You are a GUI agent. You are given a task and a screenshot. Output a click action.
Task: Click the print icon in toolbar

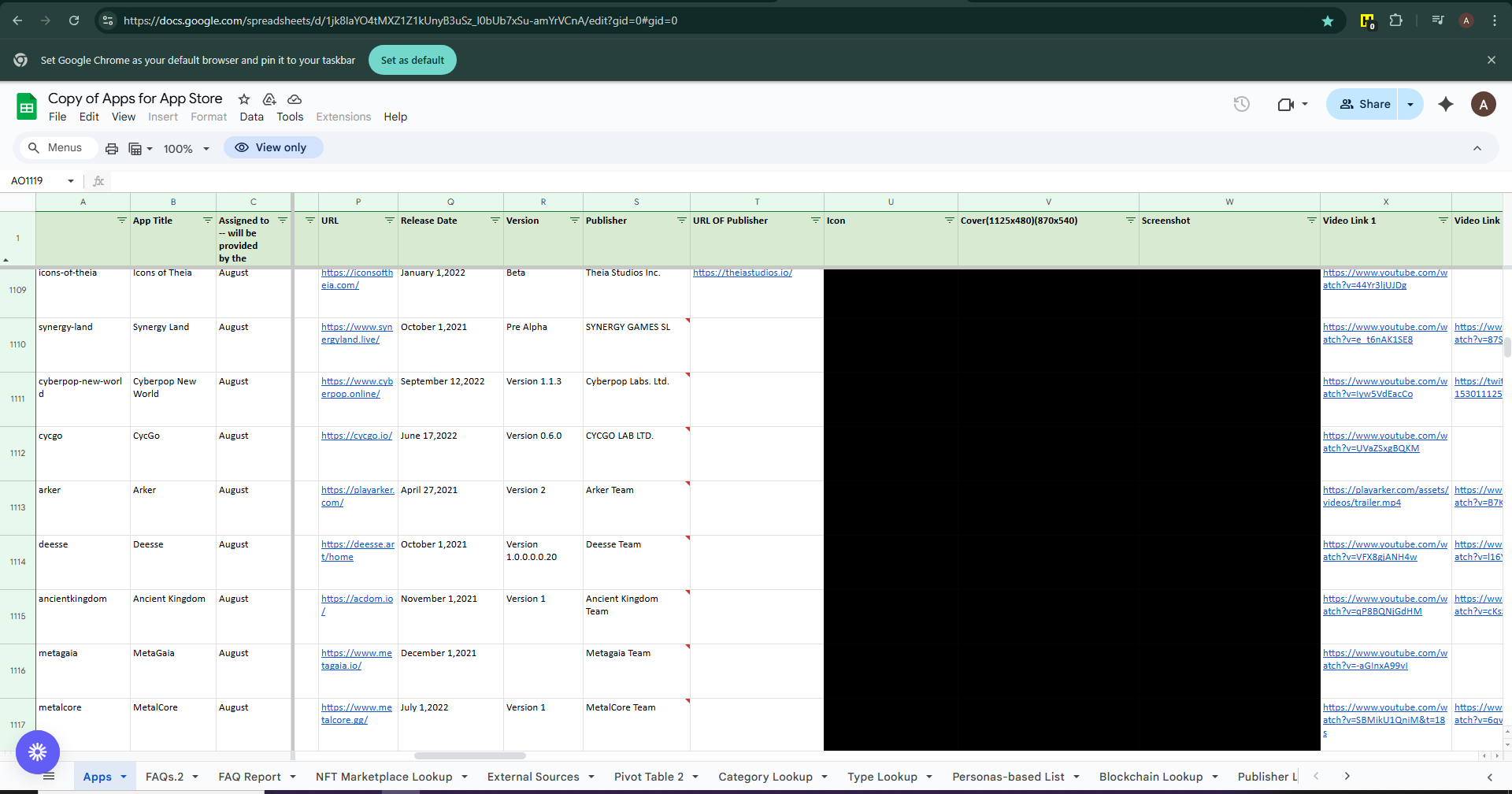[112, 148]
